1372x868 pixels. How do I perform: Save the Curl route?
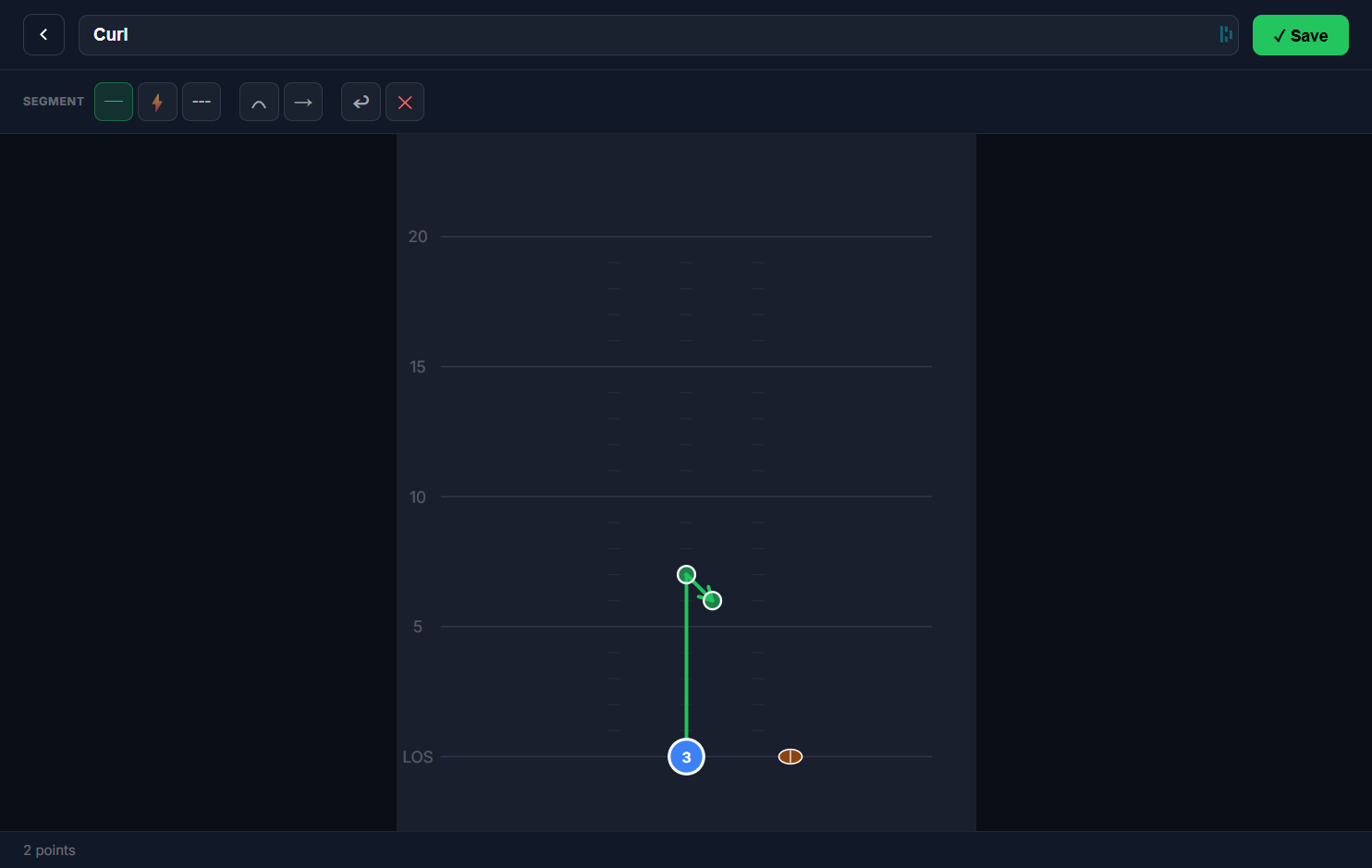coord(1300,35)
